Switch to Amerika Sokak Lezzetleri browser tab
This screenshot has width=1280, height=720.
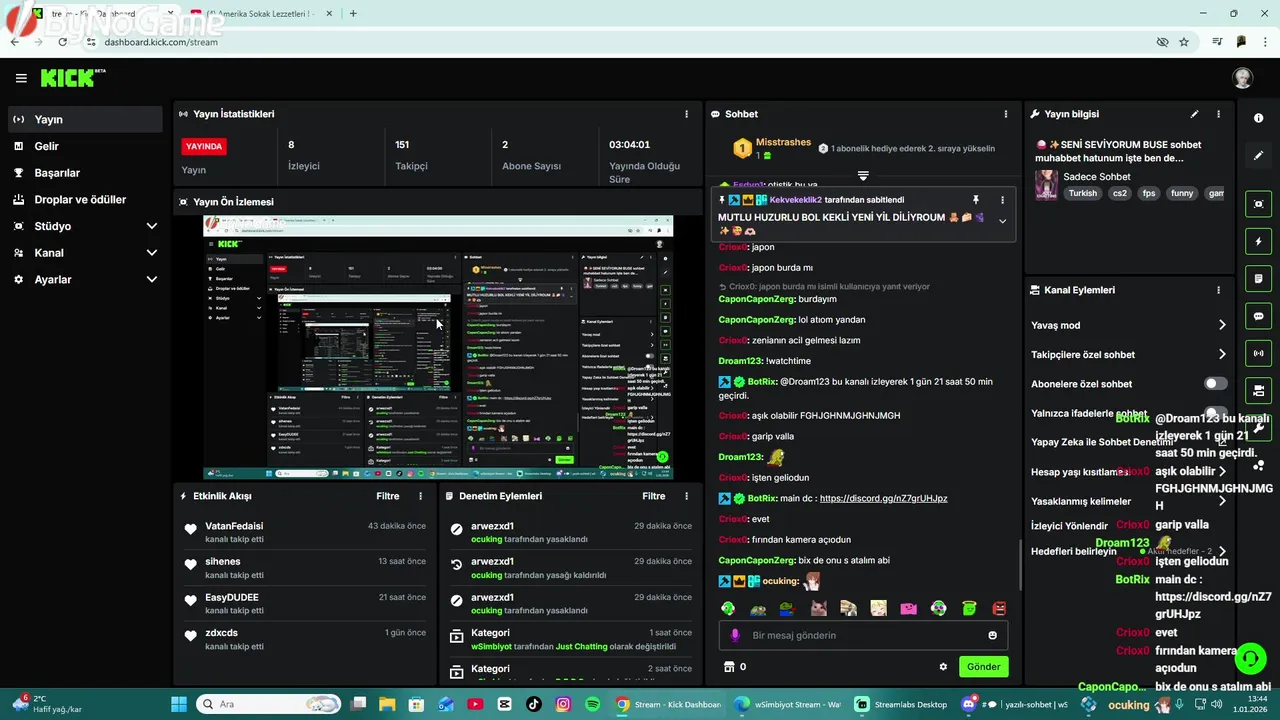point(260,14)
